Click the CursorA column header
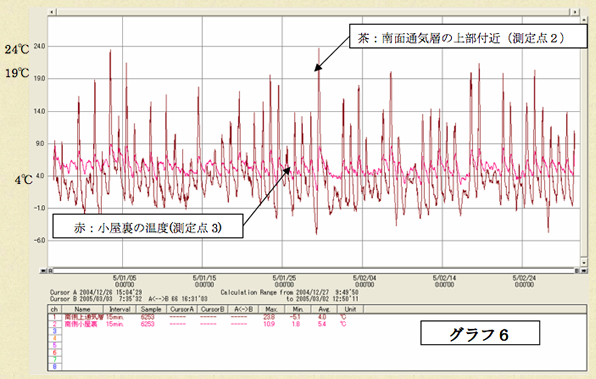This screenshot has height=379, width=596. pos(182,309)
